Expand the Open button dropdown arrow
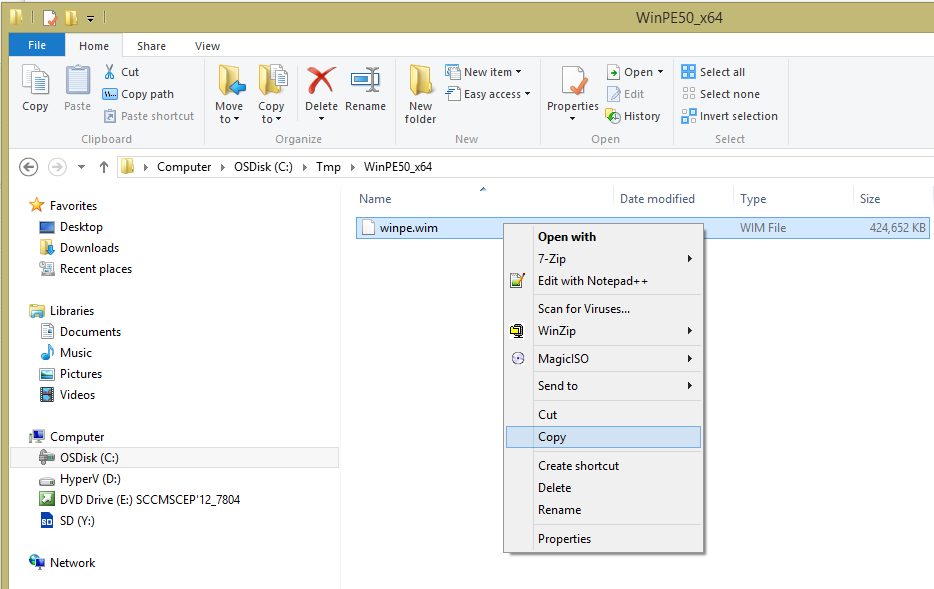The image size is (934, 589). (x=661, y=72)
